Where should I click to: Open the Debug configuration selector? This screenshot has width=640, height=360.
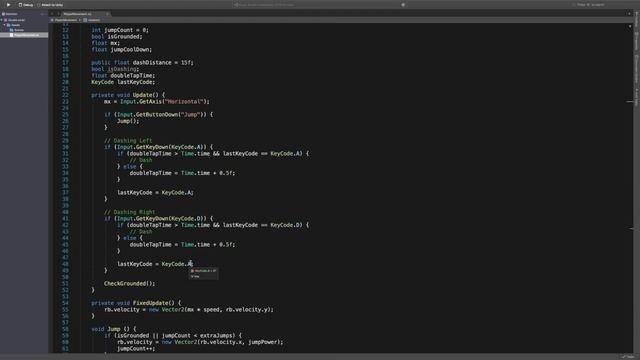pos(26,5)
